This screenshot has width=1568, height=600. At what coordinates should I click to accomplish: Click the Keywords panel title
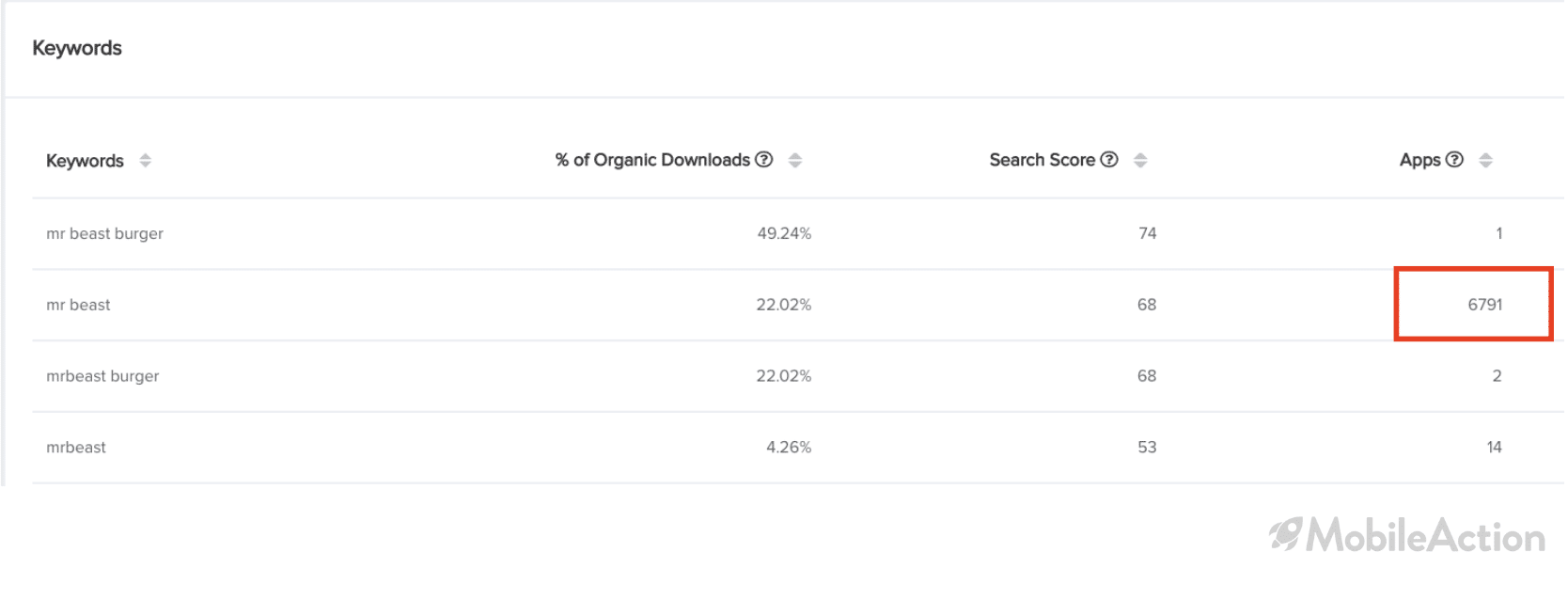point(77,48)
